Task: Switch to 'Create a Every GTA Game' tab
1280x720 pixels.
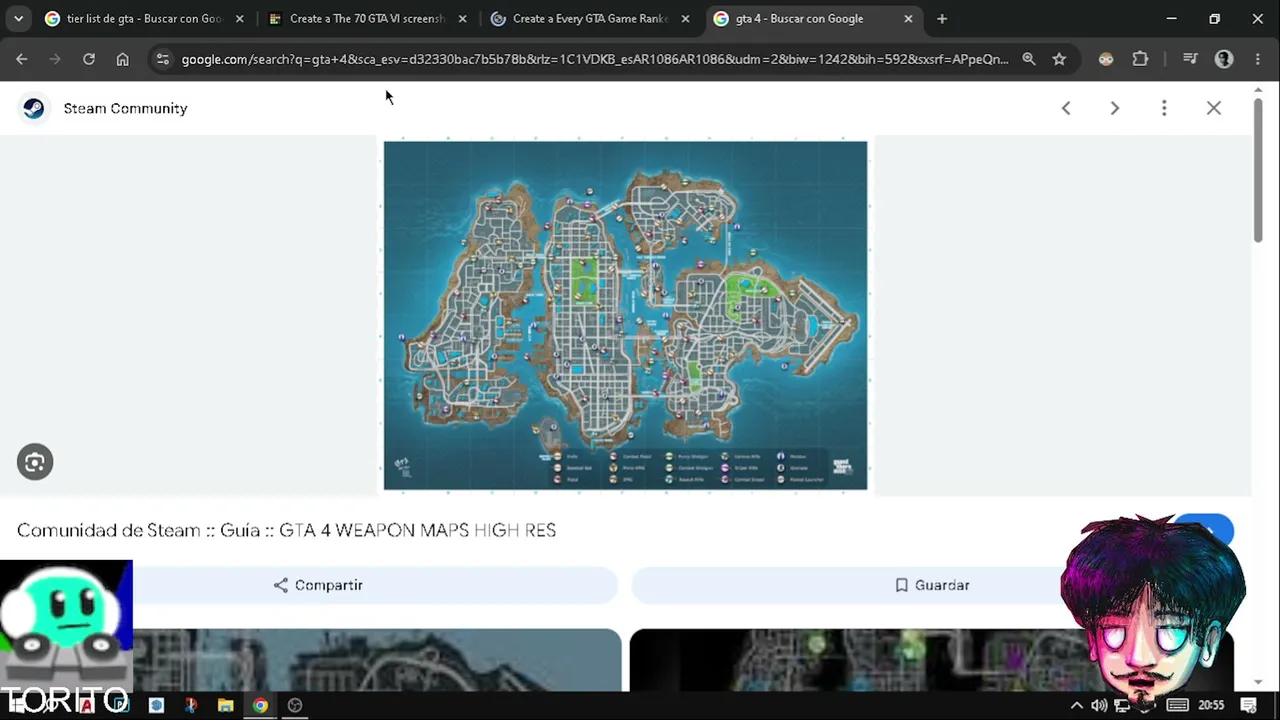Action: click(x=589, y=18)
